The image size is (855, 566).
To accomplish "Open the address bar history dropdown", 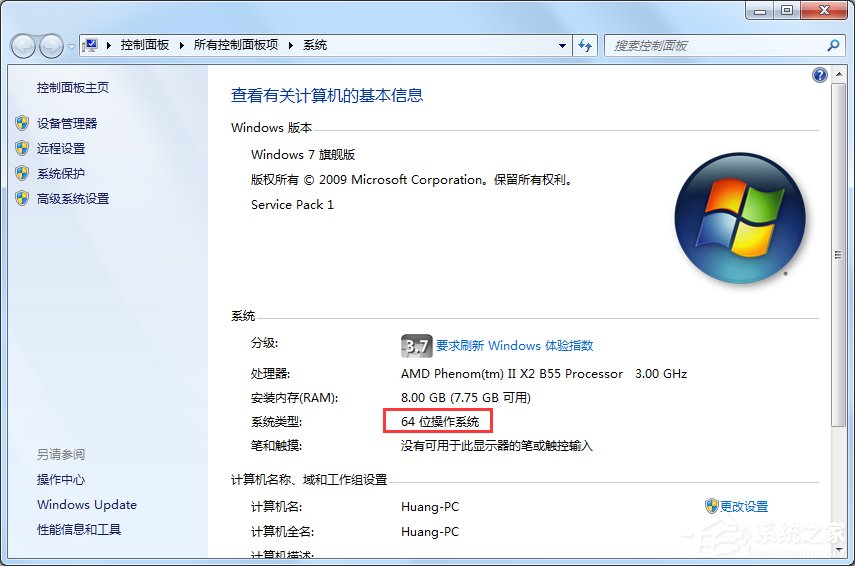I will point(562,46).
